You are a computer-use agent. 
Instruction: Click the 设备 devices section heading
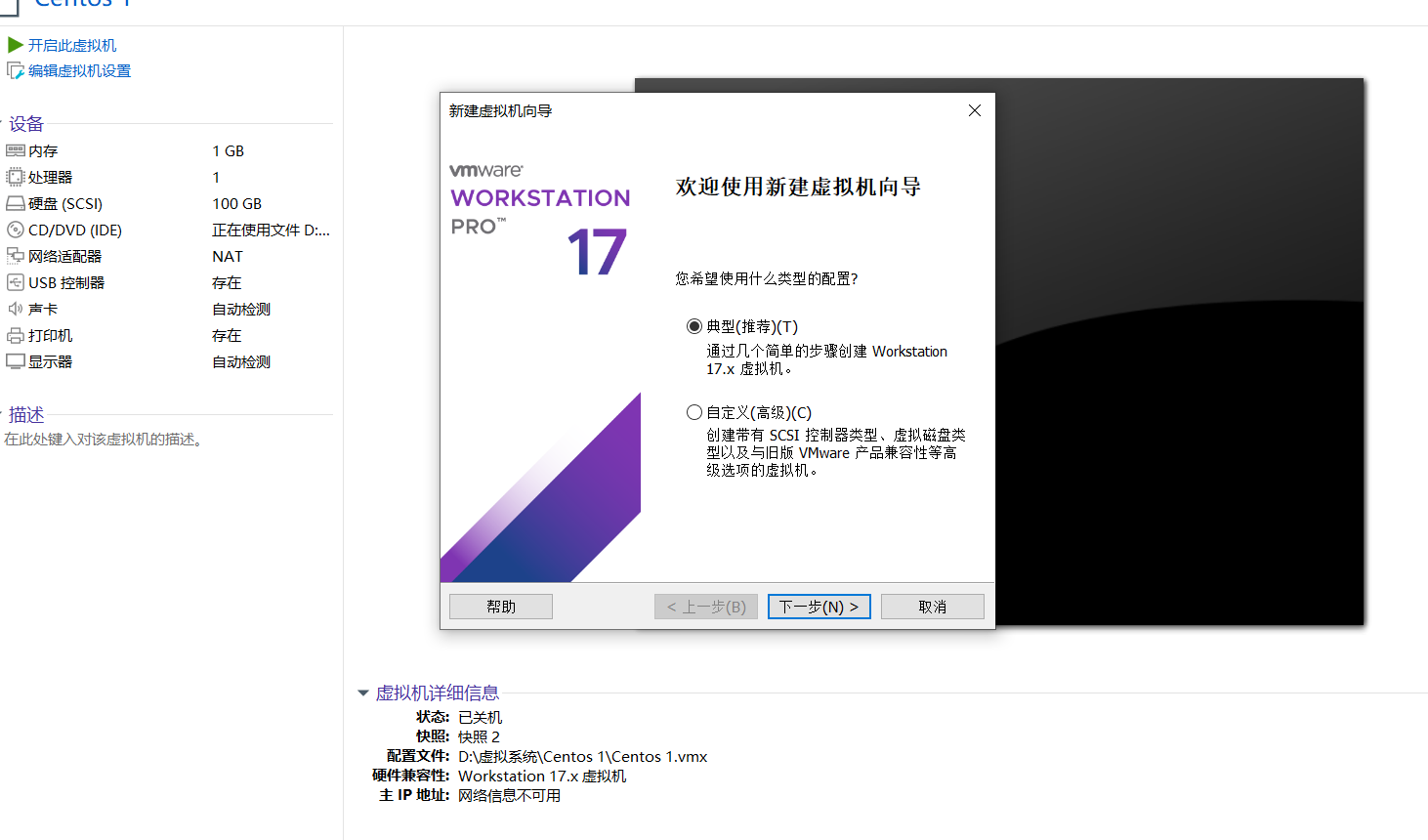(26, 124)
